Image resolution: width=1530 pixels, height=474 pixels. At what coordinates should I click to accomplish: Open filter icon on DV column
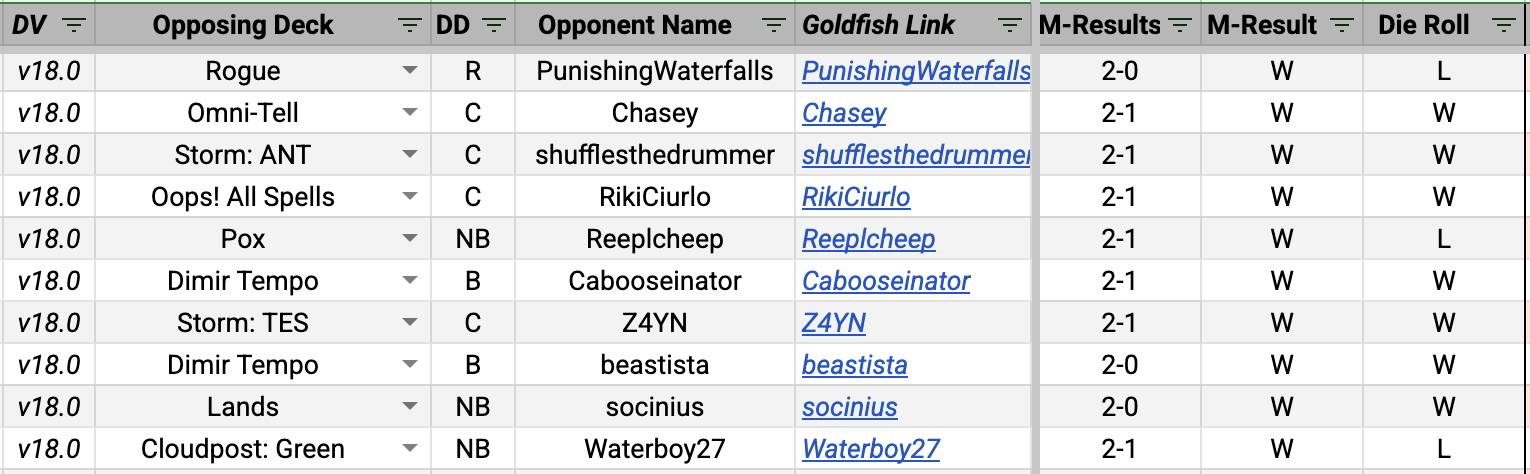[x=75, y=25]
